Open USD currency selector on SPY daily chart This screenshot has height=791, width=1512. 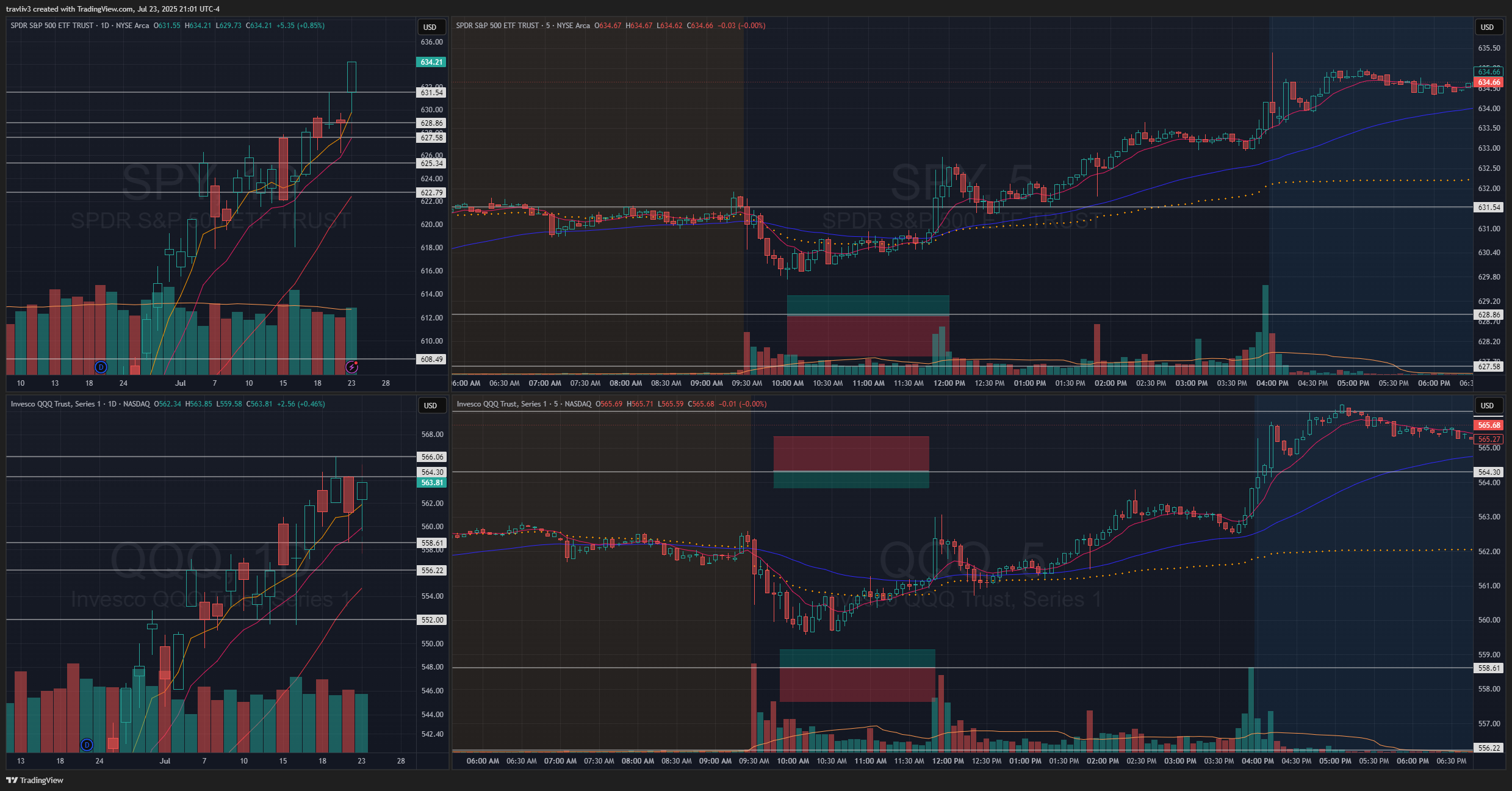(430, 27)
